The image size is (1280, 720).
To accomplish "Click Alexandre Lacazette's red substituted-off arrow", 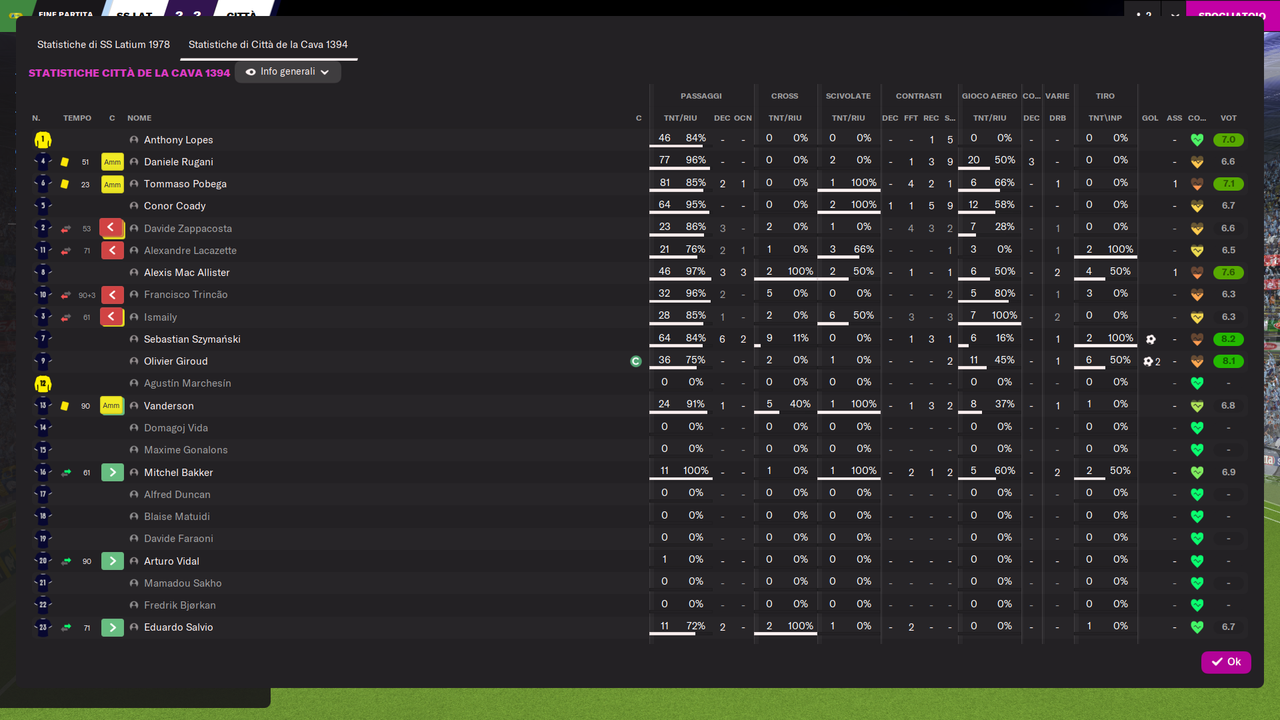I will (x=111, y=250).
